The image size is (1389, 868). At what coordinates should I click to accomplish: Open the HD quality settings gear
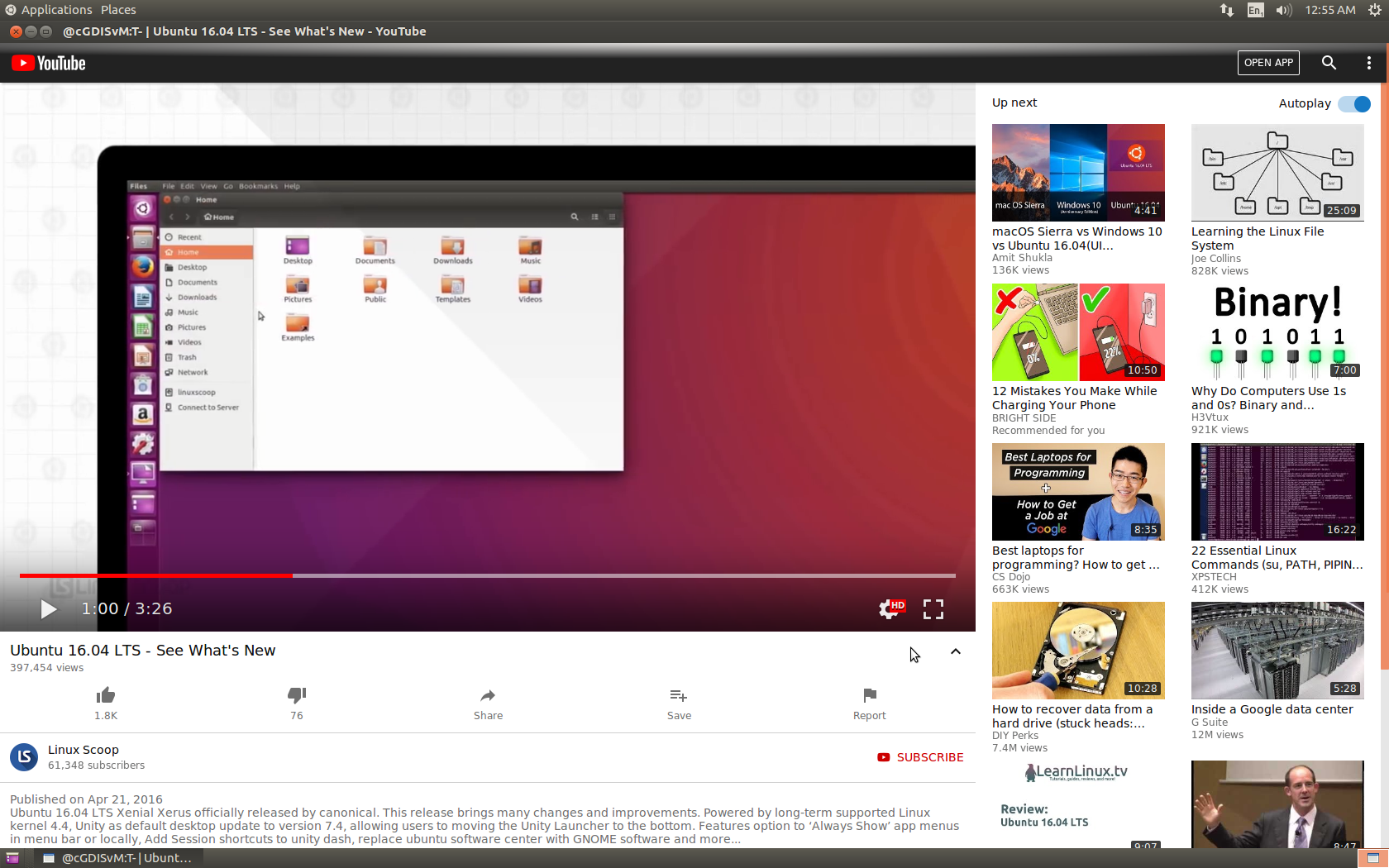pyautogui.click(x=891, y=609)
